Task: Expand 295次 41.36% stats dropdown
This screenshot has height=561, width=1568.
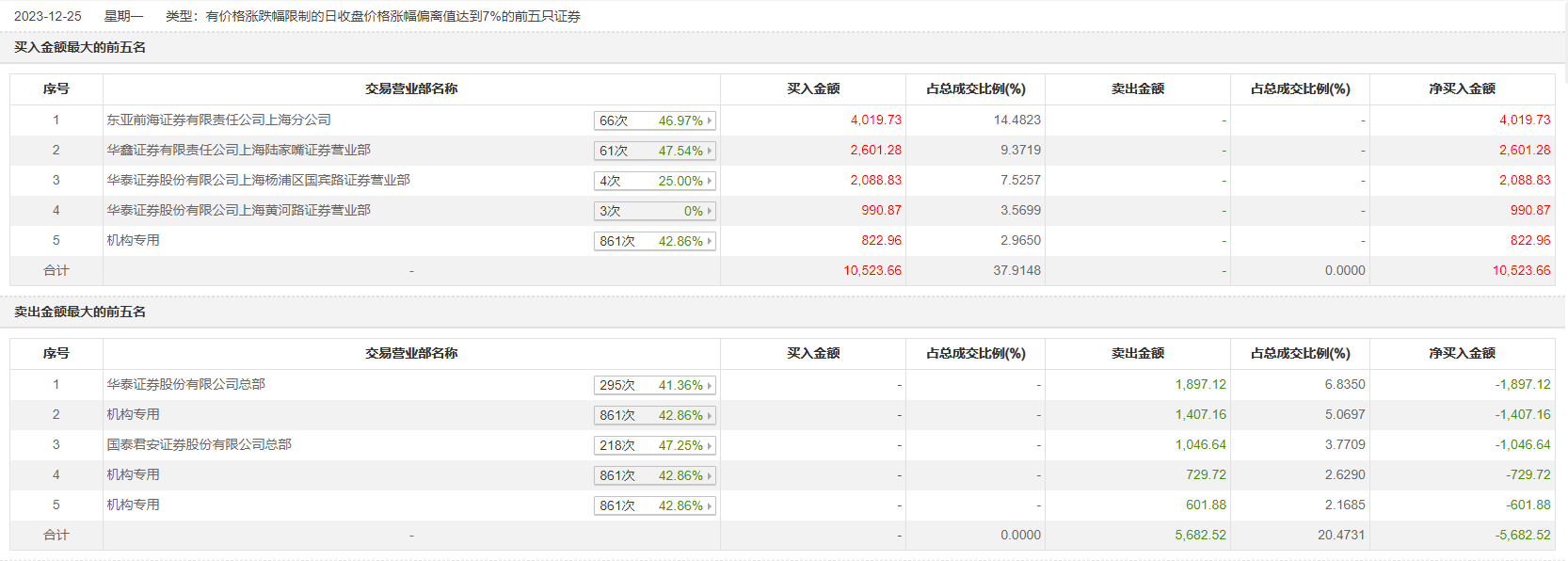Action: pyautogui.click(x=655, y=385)
